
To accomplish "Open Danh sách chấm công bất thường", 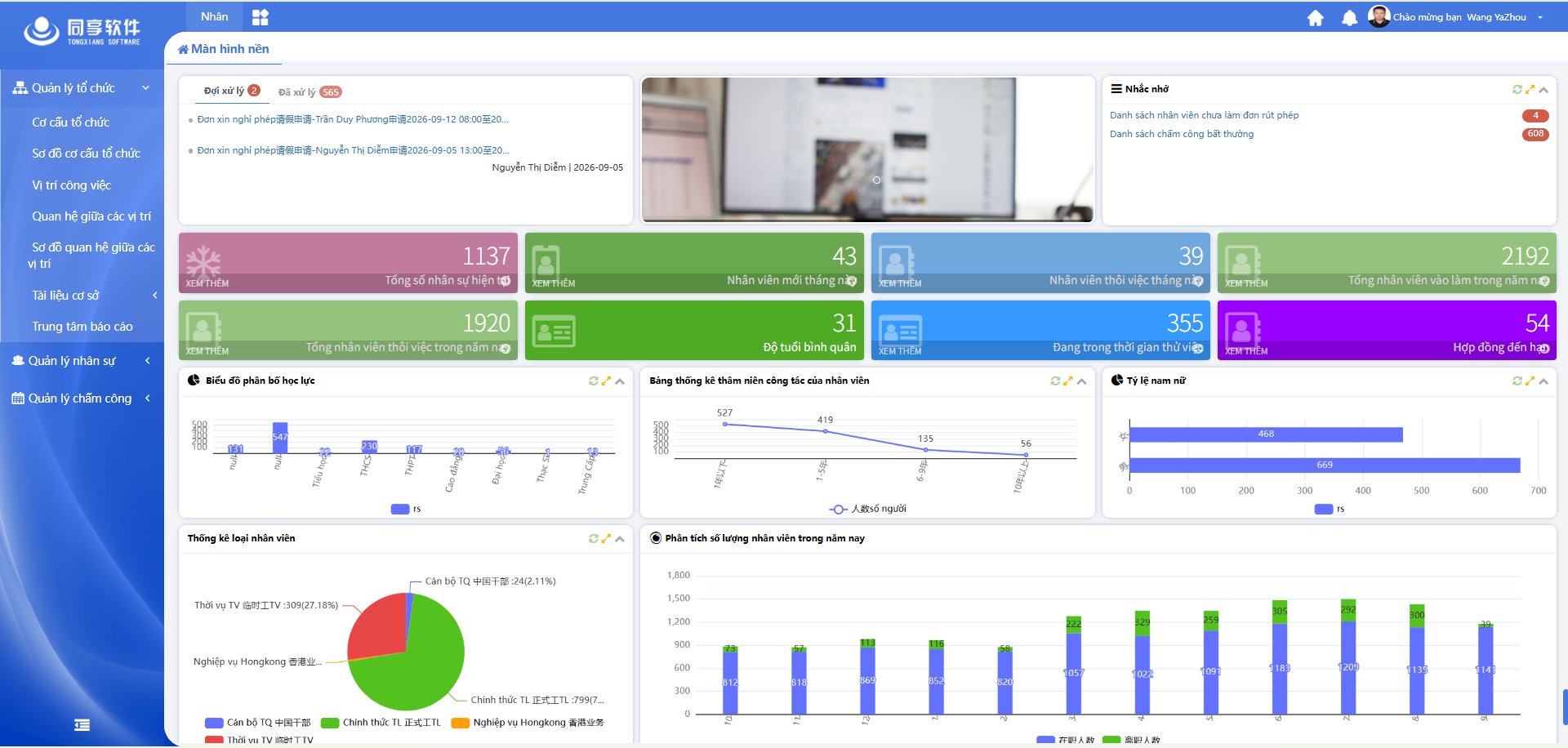I will [x=1182, y=134].
